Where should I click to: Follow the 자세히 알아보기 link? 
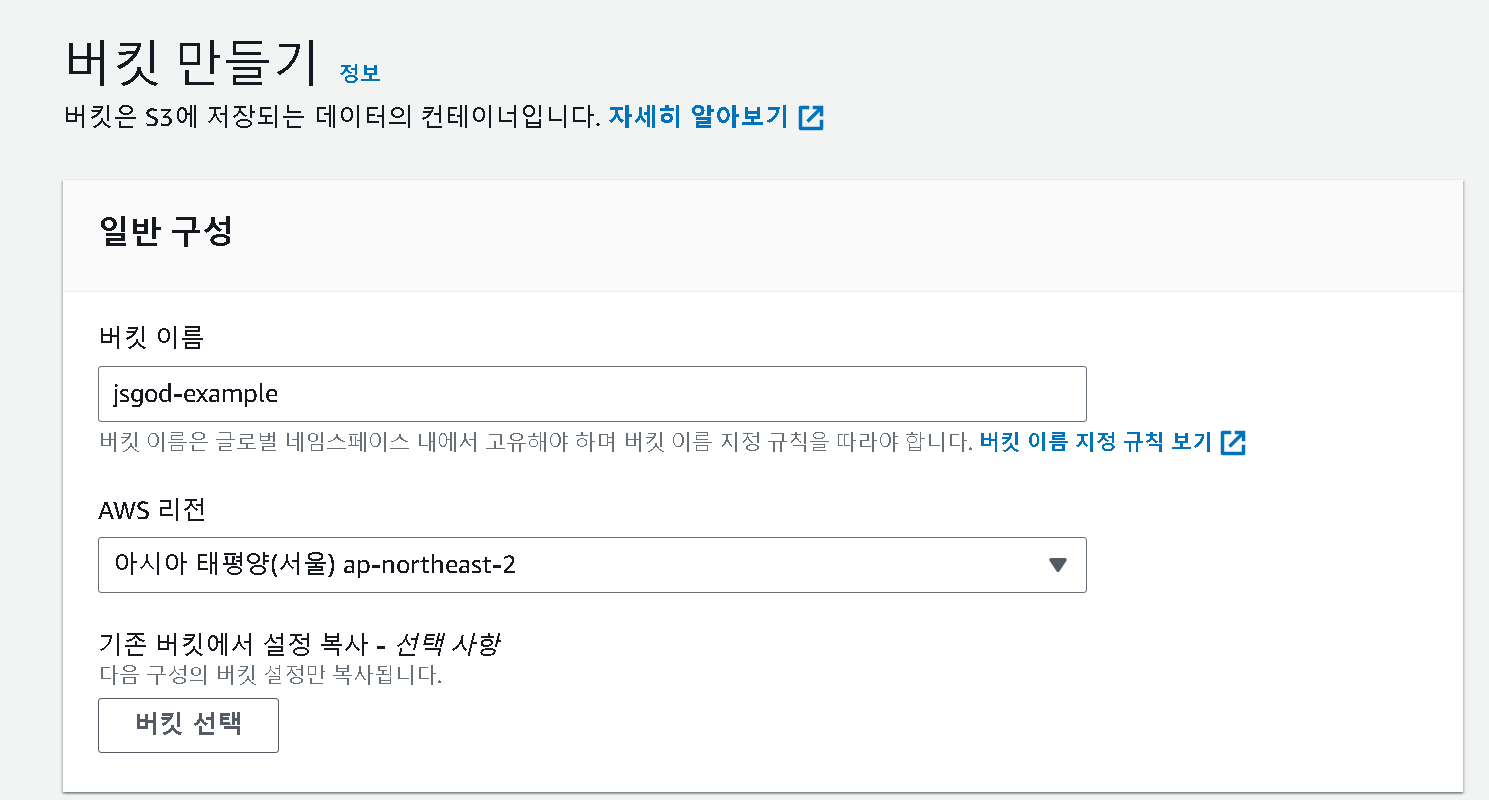(x=698, y=117)
